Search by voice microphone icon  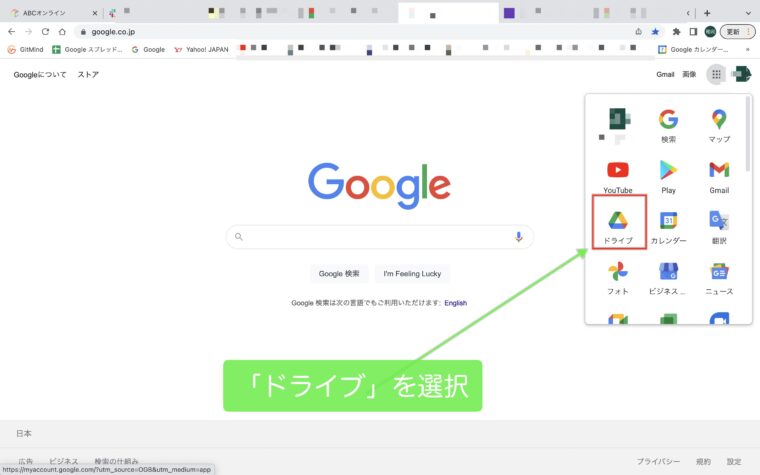pyautogui.click(x=518, y=237)
